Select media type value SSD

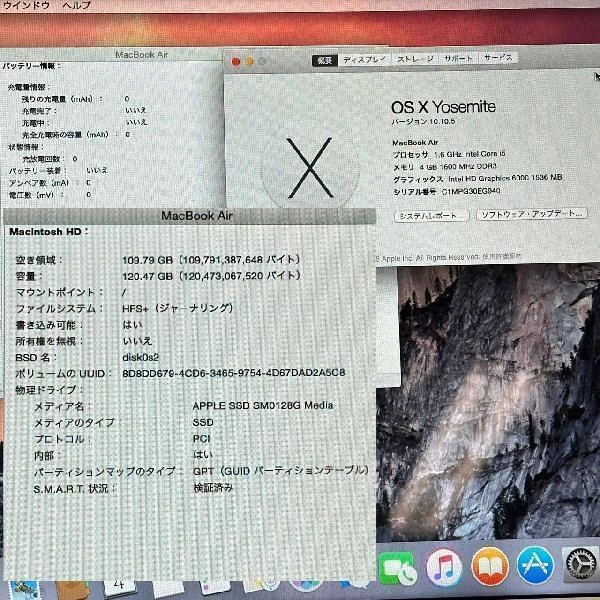point(203,422)
